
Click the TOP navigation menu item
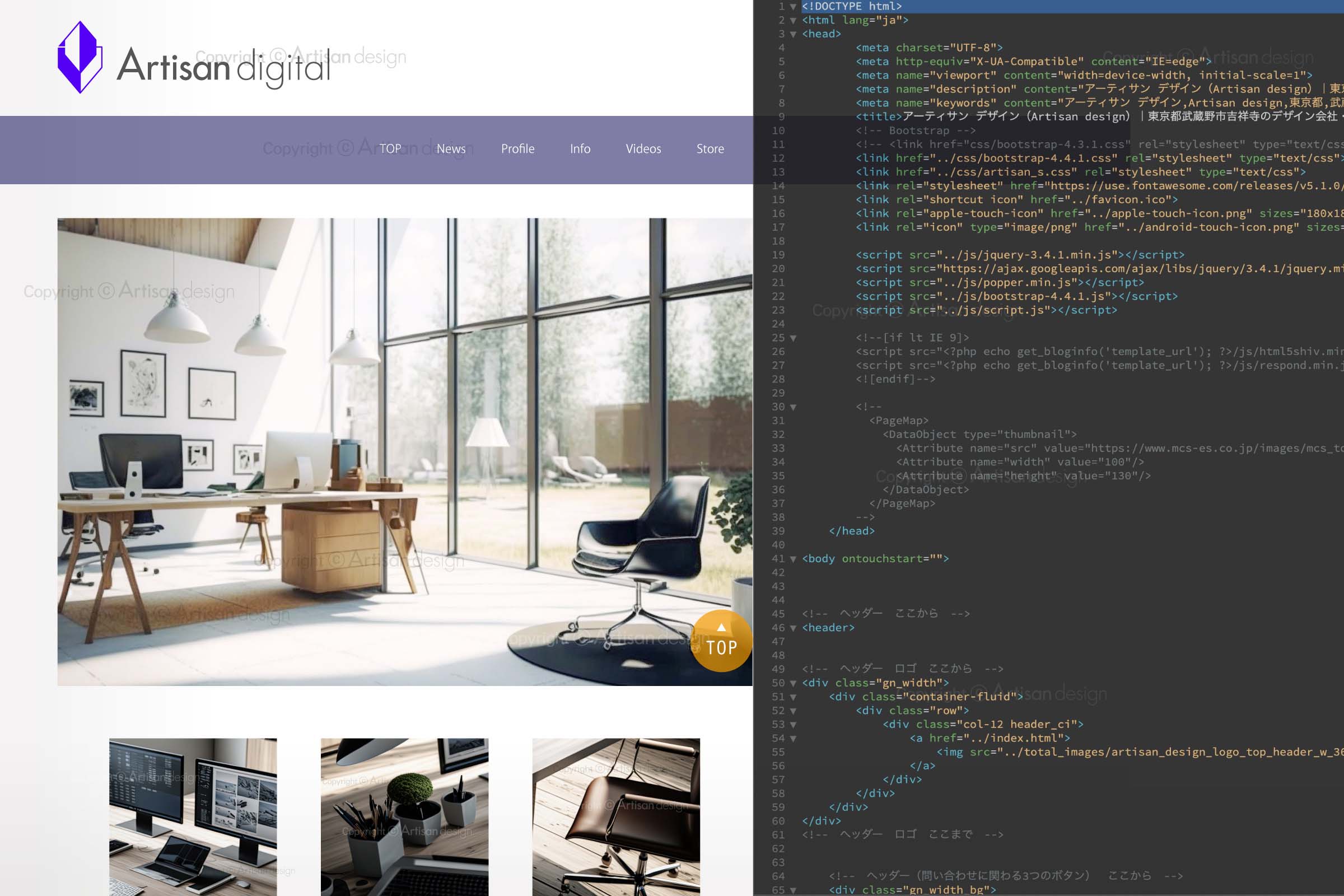389,149
